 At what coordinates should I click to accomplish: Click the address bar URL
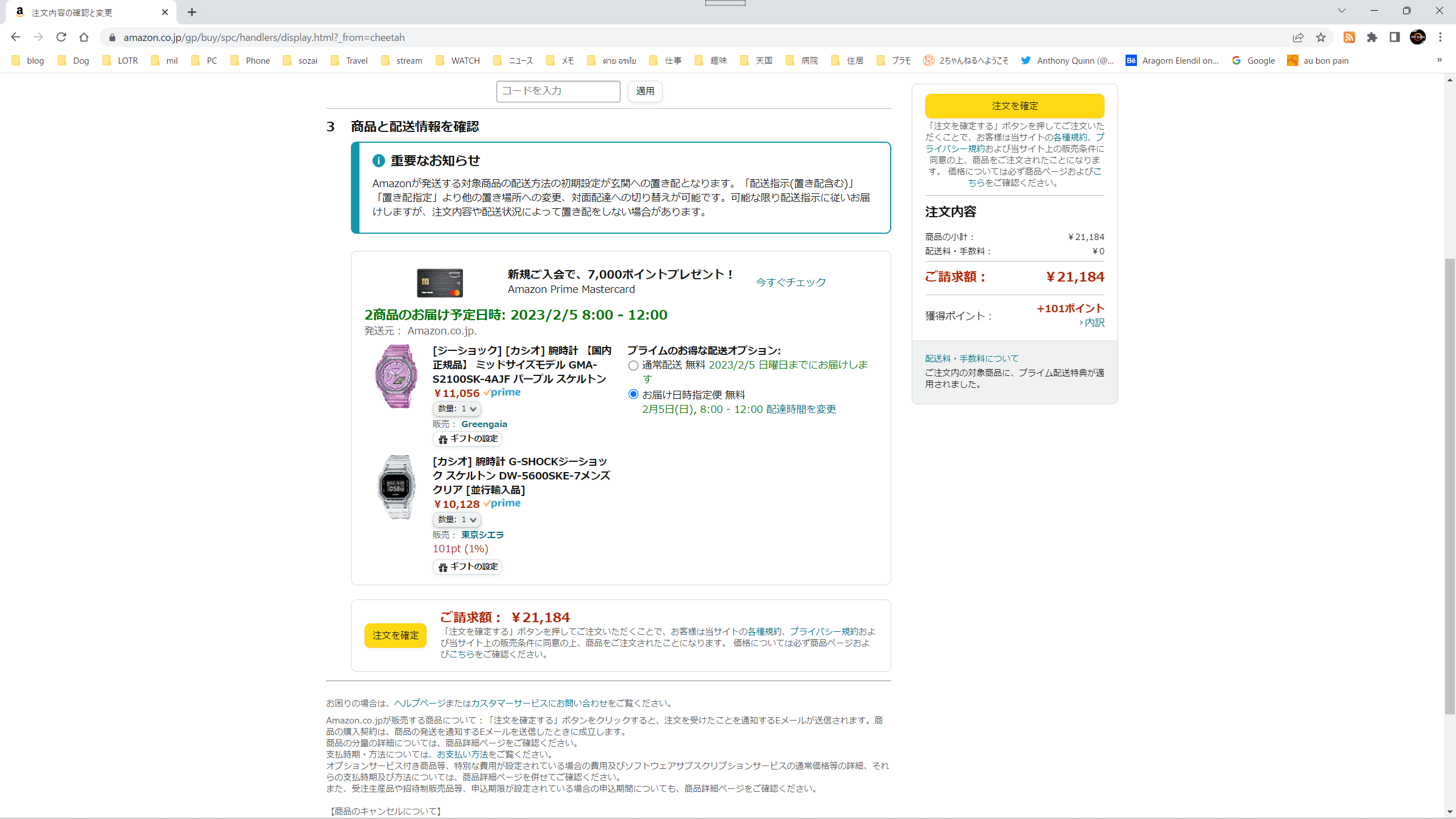pos(264,38)
